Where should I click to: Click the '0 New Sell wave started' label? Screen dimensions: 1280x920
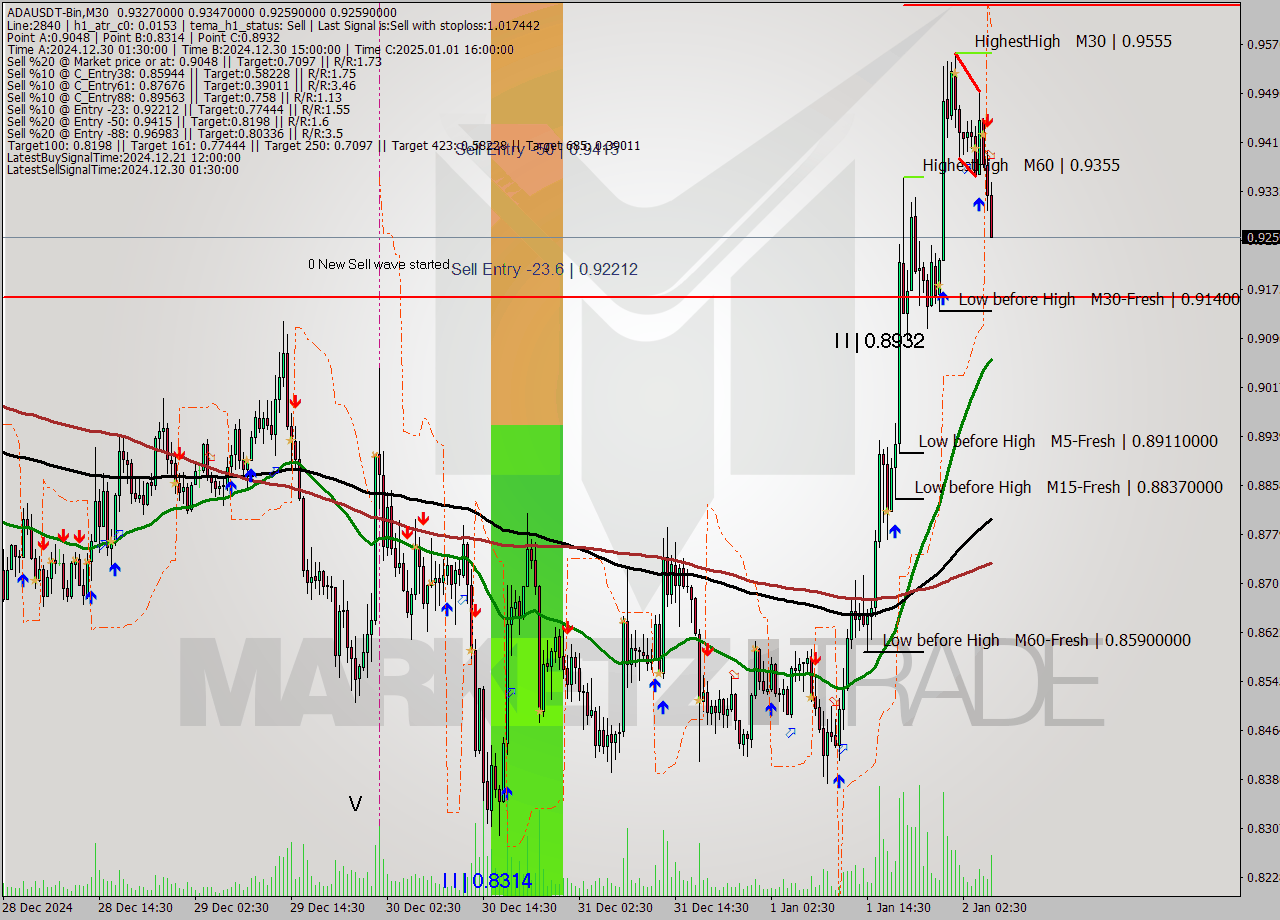(x=378, y=264)
